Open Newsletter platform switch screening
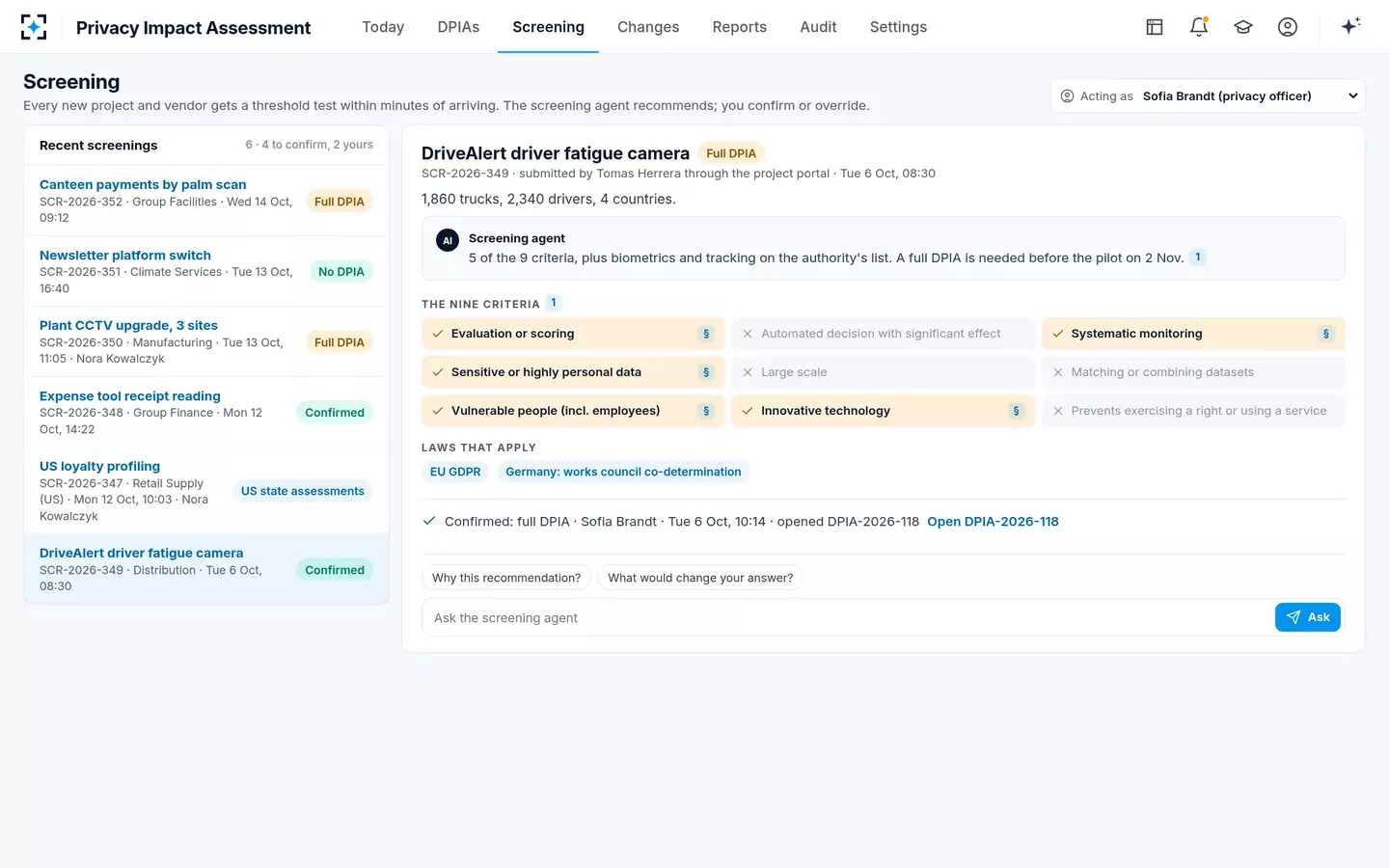This screenshot has height=868, width=1389. pyautogui.click(x=206, y=271)
